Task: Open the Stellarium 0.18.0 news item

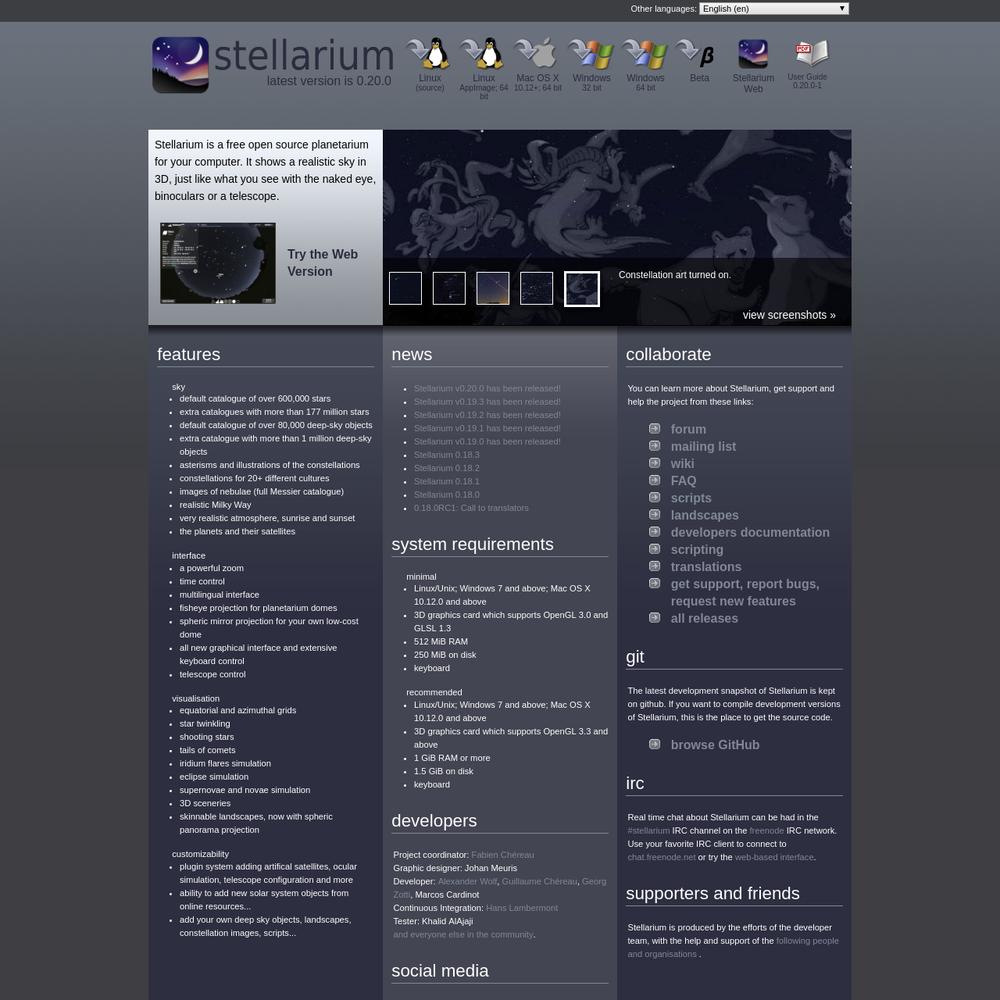Action: 446,495
